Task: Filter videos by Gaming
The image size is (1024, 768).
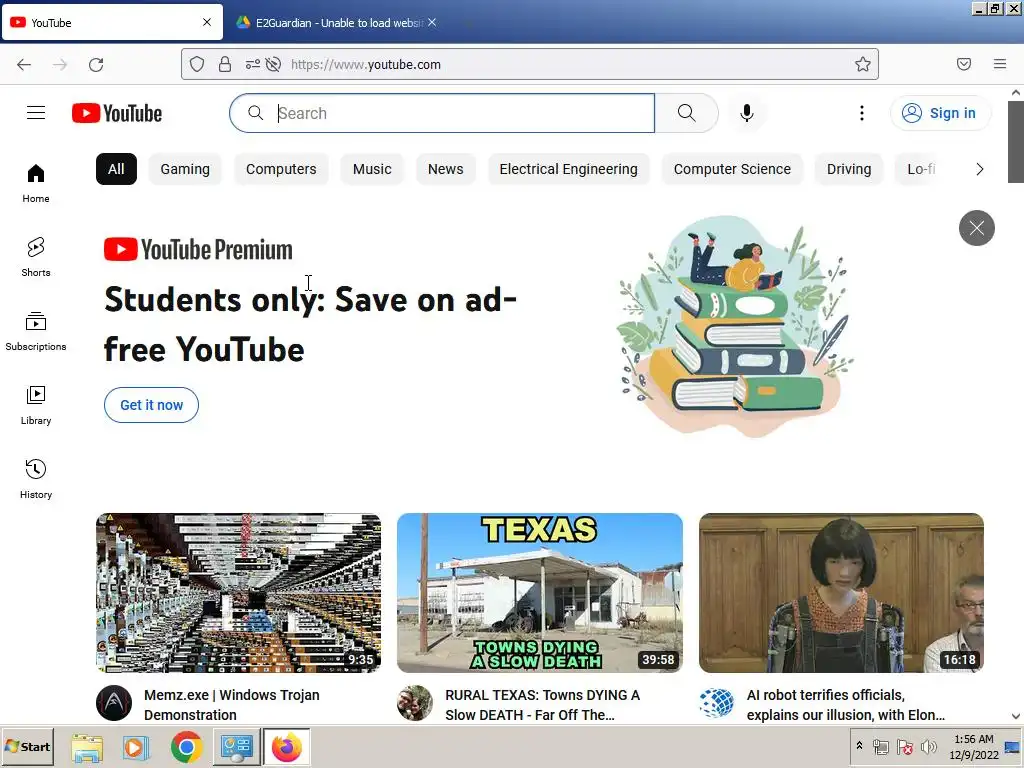Action: click(x=185, y=169)
